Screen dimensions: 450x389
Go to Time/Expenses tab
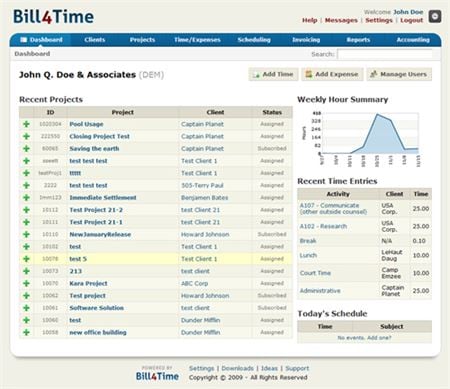(197, 40)
